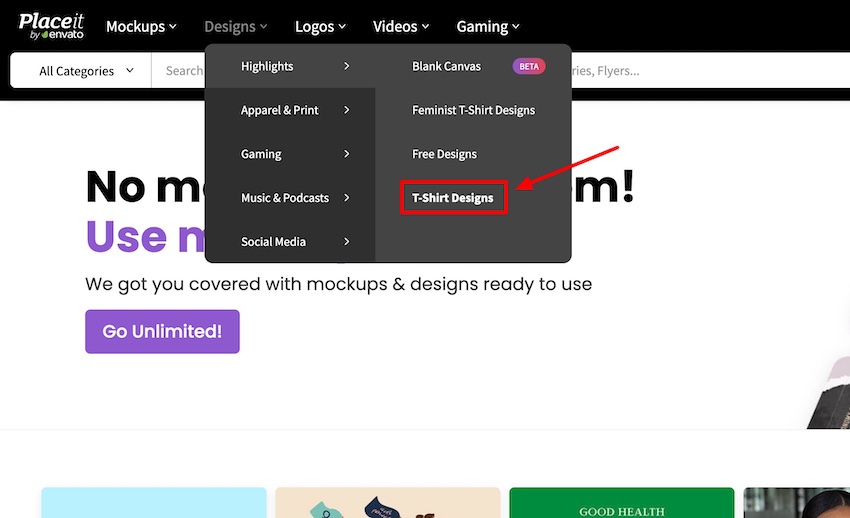850x518 pixels.
Task: Expand the Highlights submenu arrow
Action: click(x=346, y=66)
